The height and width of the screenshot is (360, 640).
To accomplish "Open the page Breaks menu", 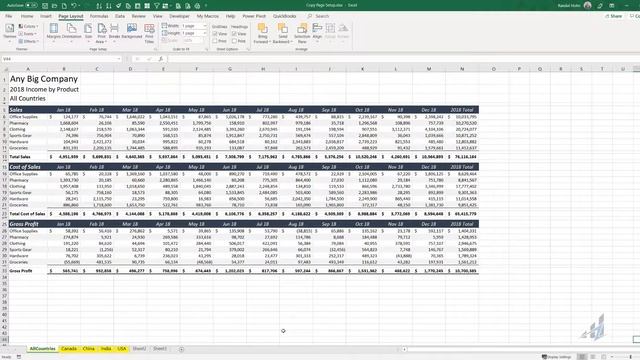I will [x=114, y=32].
